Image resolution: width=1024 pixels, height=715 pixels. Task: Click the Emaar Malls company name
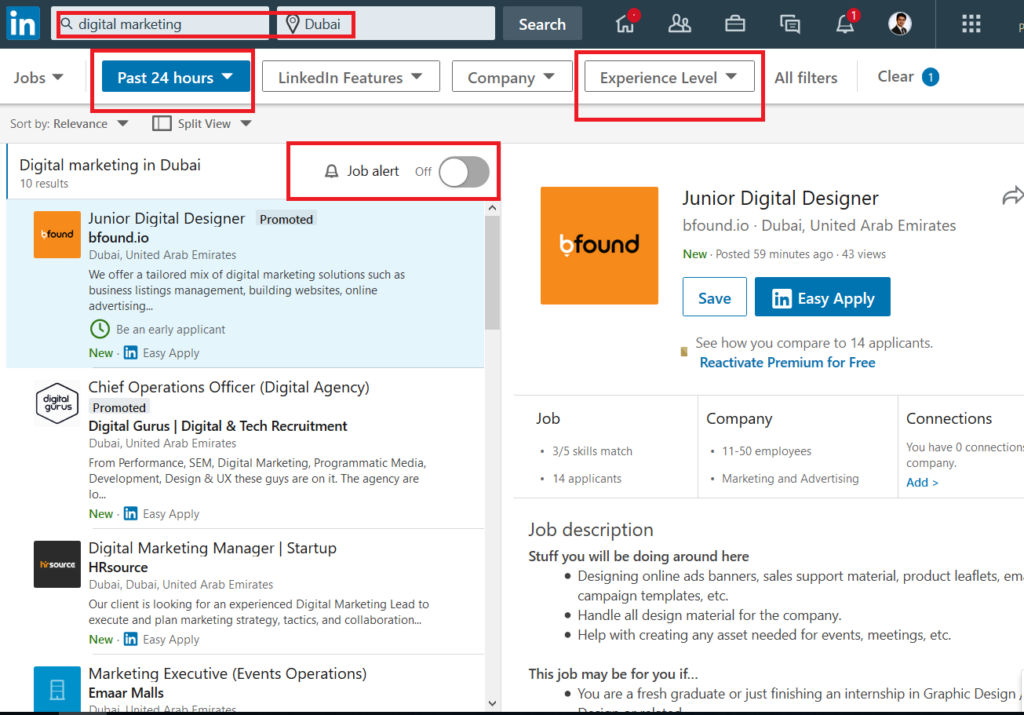(x=126, y=693)
